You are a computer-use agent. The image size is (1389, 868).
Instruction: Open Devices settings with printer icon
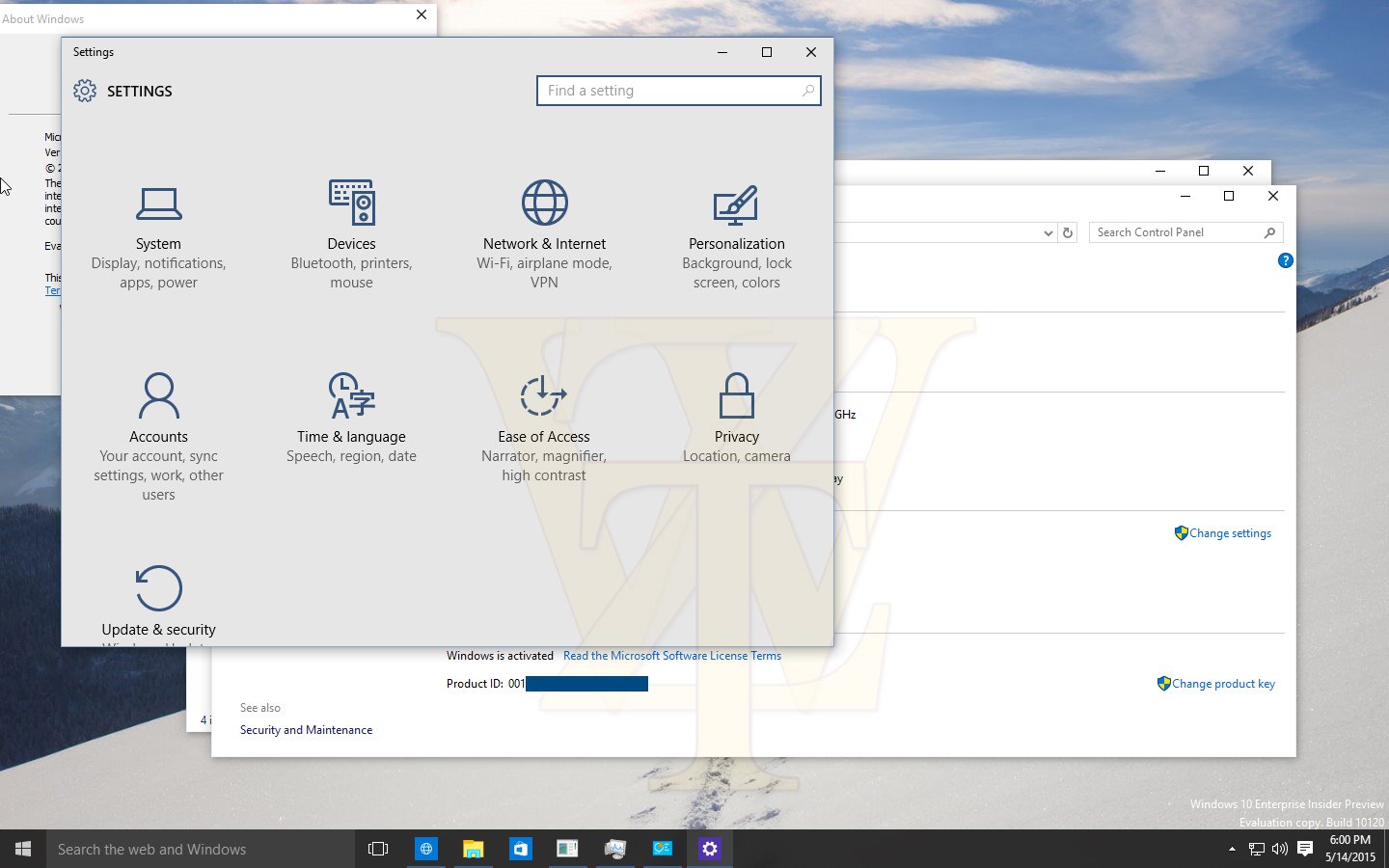351,236
